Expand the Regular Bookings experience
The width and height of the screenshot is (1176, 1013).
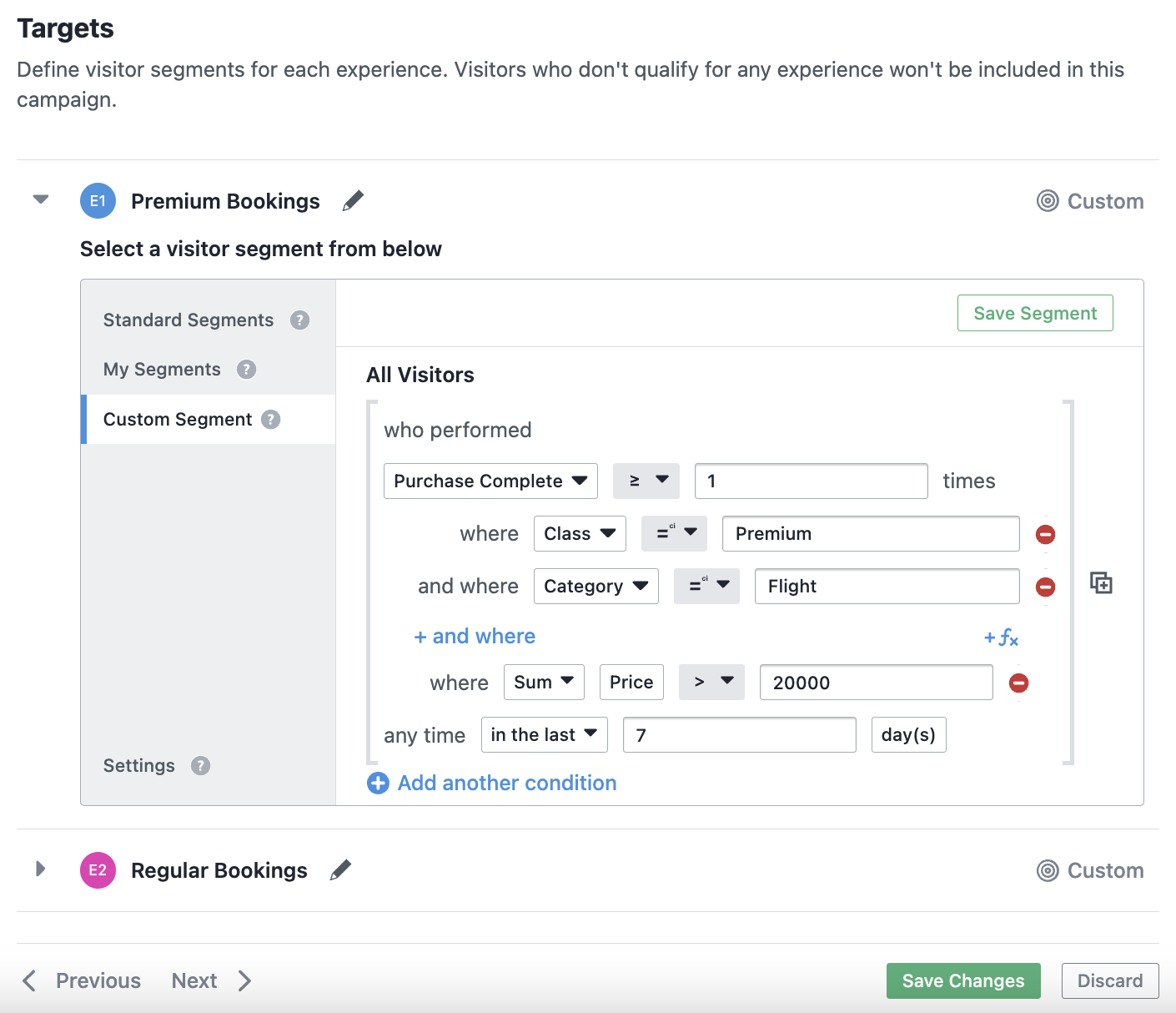pyautogui.click(x=40, y=869)
